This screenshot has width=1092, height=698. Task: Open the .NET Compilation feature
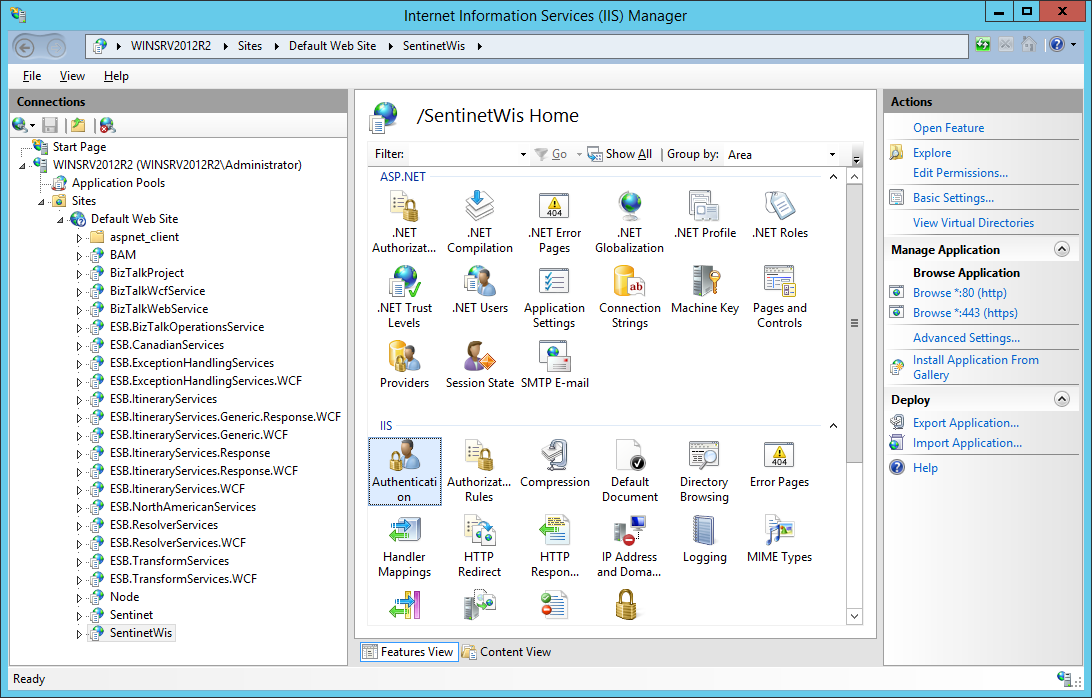click(x=479, y=222)
